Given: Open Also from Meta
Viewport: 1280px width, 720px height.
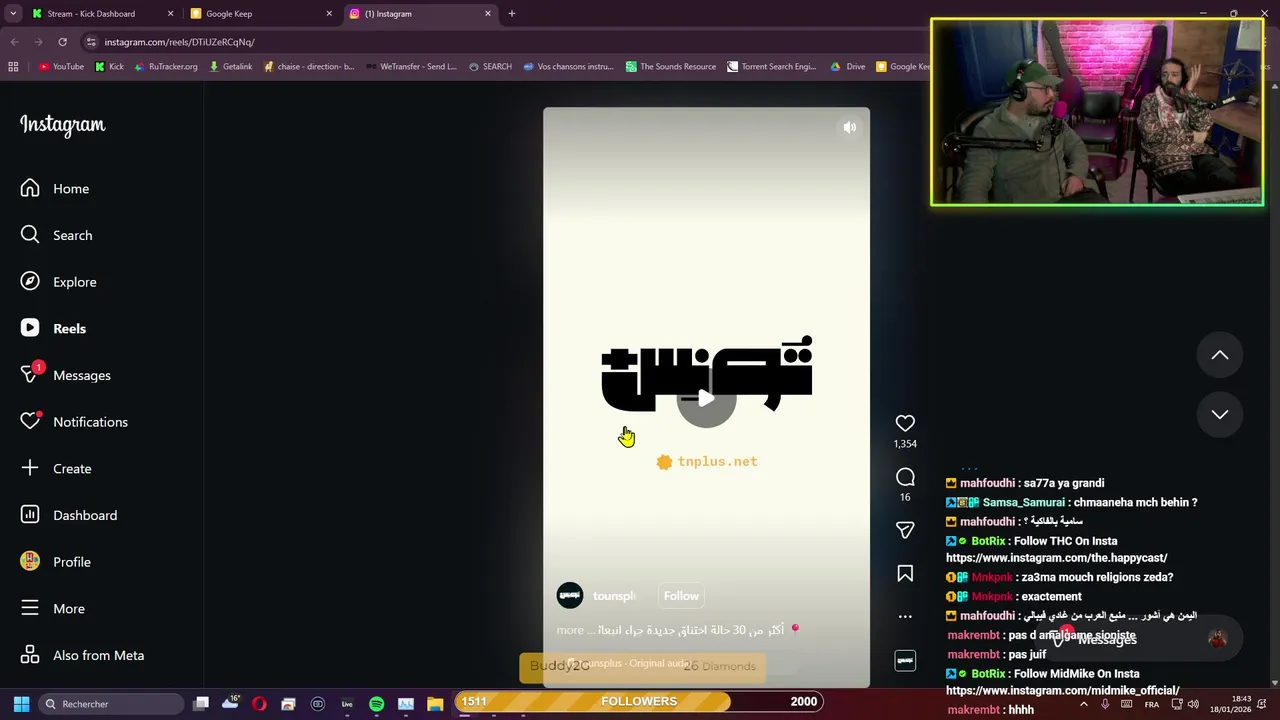Looking at the screenshot, I should click(83, 655).
